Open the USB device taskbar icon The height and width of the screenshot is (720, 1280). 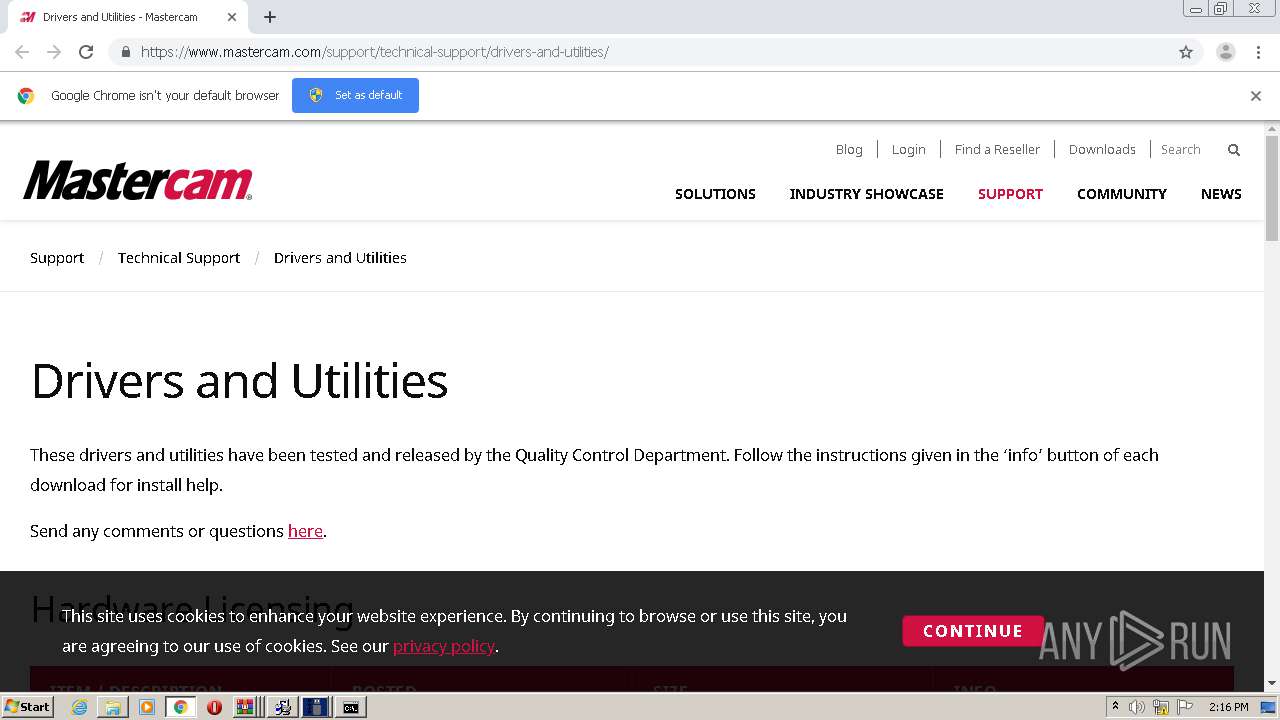coord(315,707)
